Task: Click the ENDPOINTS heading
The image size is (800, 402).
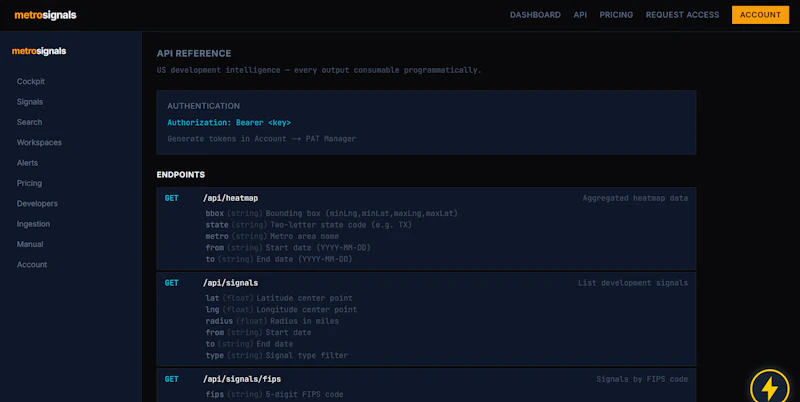Action: [181, 175]
